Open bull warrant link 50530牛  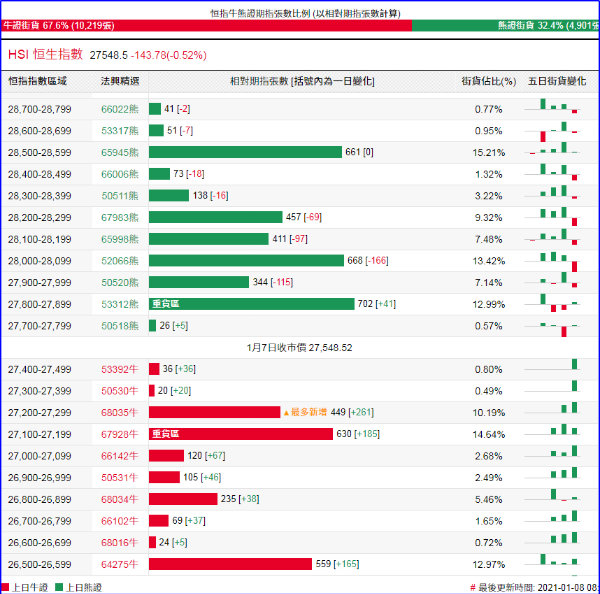[x=119, y=391]
